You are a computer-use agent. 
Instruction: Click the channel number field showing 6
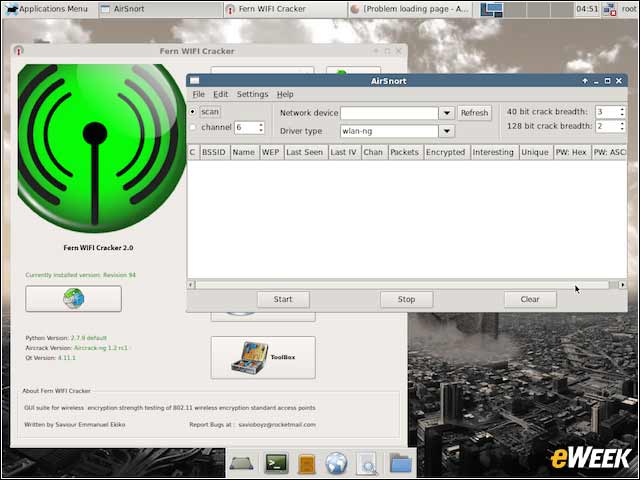[246, 128]
